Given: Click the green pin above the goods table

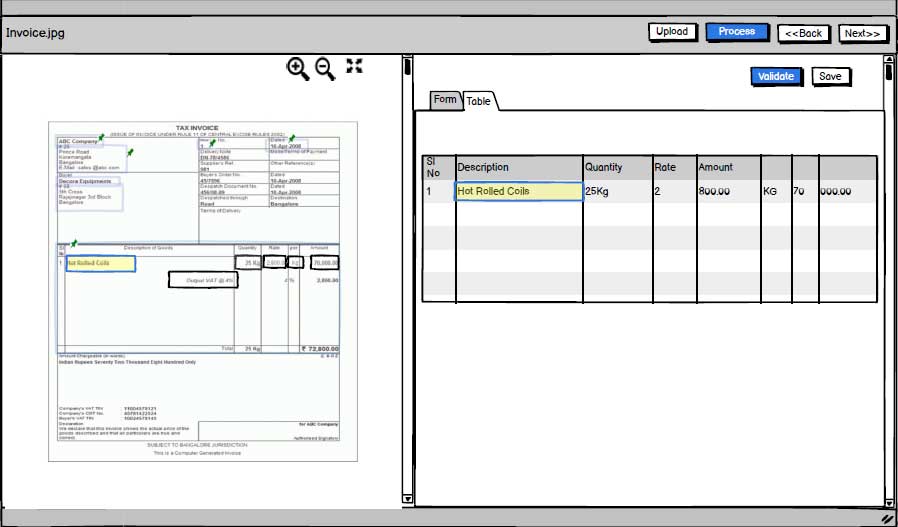Looking at the screenshot, I should click(x=74, y=242).
